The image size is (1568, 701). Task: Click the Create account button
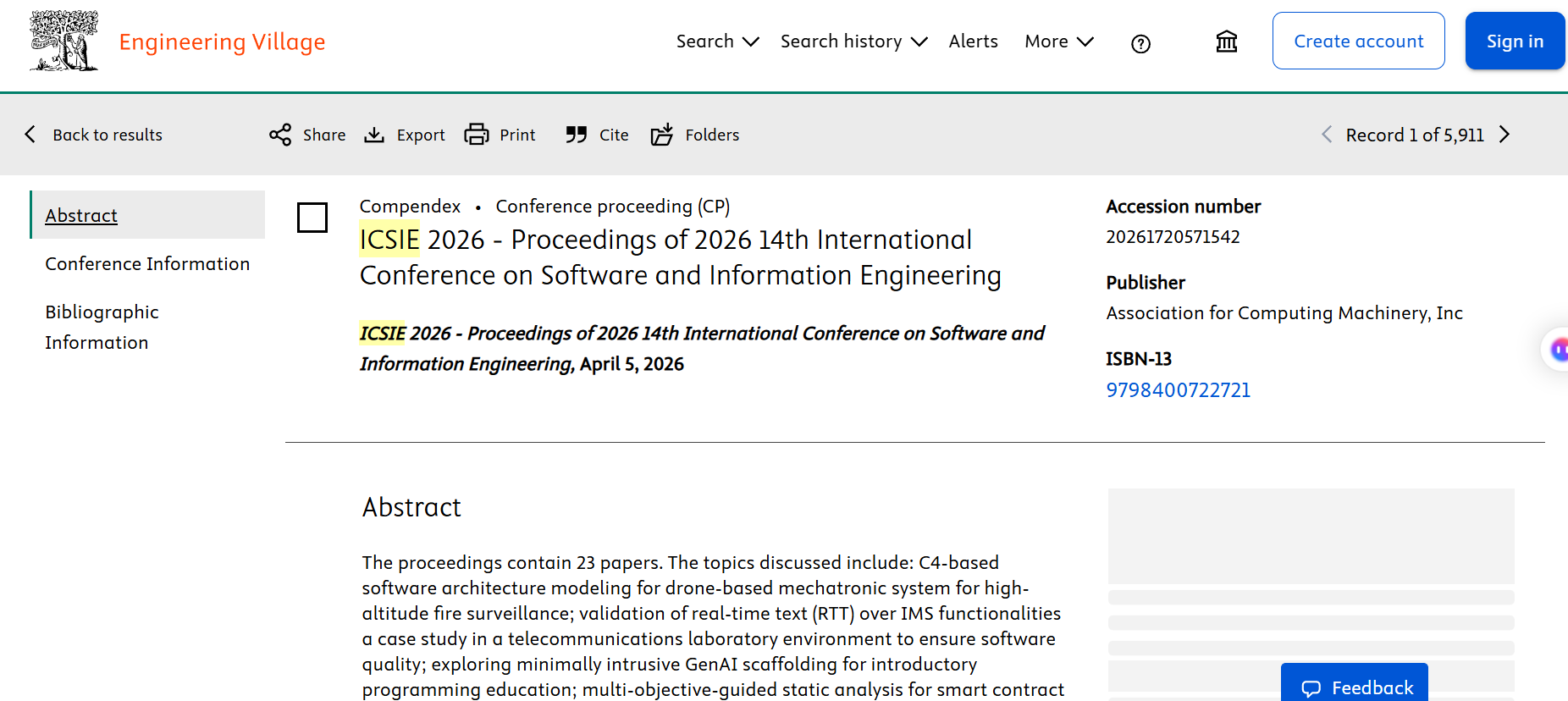click(x=1359, y=41)
